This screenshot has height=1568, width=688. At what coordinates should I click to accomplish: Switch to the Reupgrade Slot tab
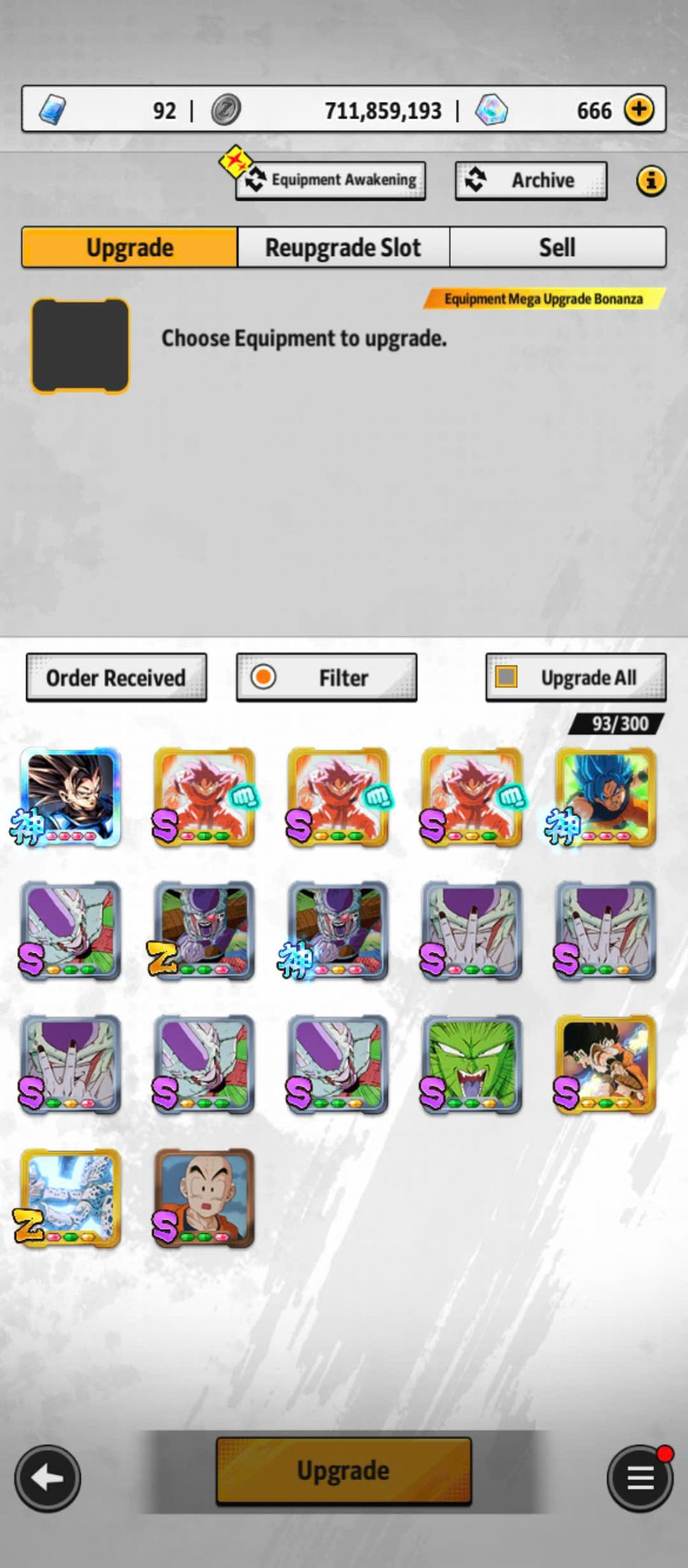(x=343, y=247)
